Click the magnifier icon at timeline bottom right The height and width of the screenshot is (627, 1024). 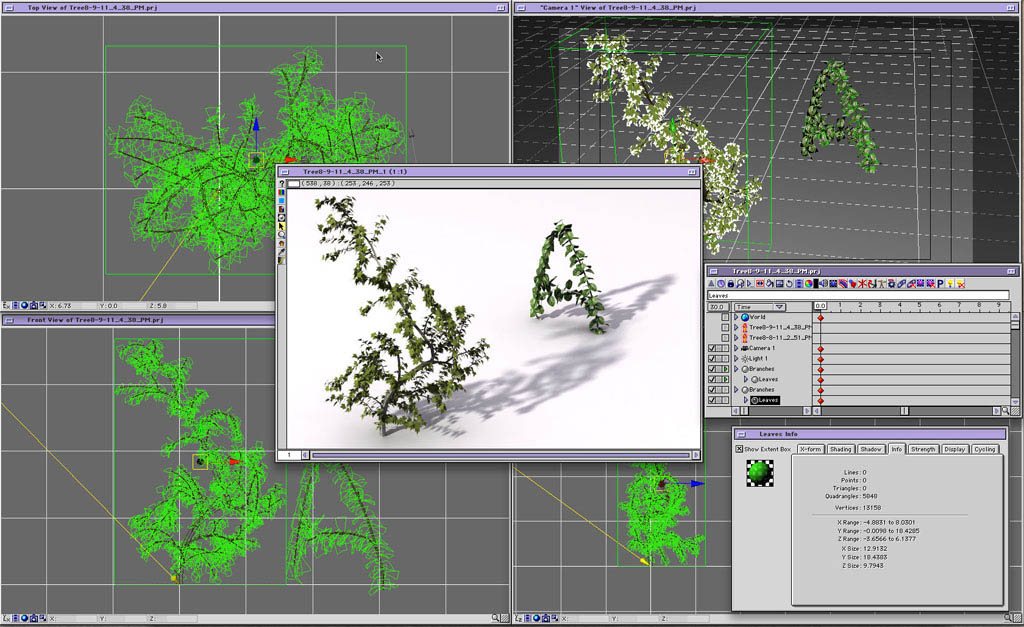click(x=1005, y=410)
